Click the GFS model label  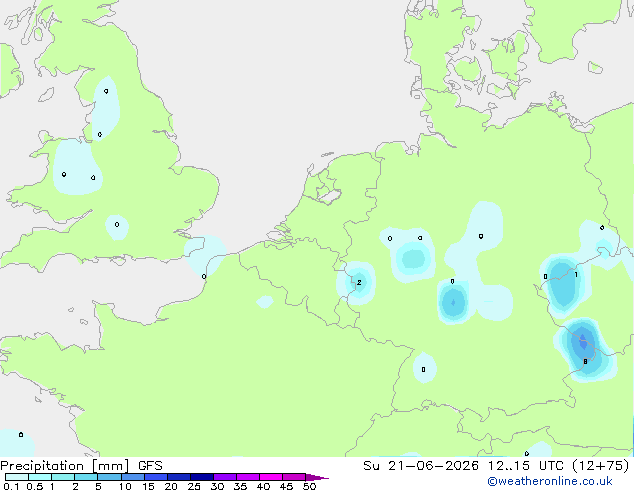tap(150, 466)
